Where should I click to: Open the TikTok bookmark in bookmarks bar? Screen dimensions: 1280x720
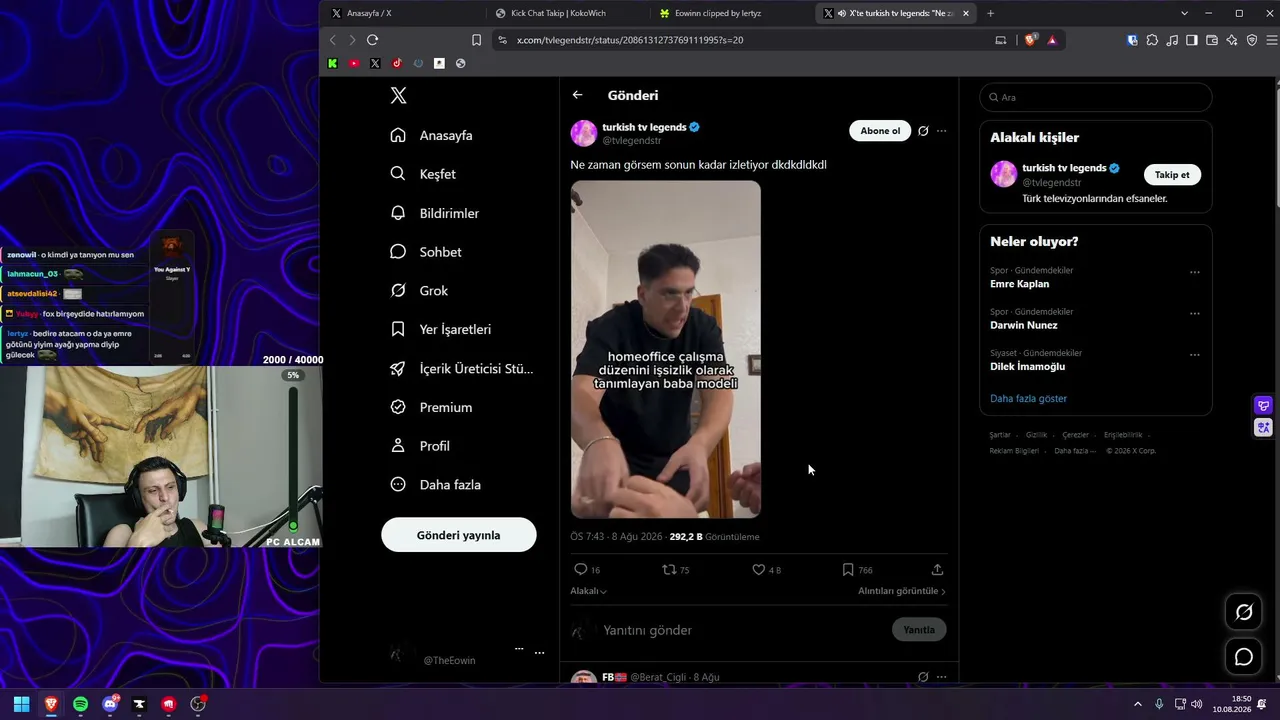tap(397, 63)
